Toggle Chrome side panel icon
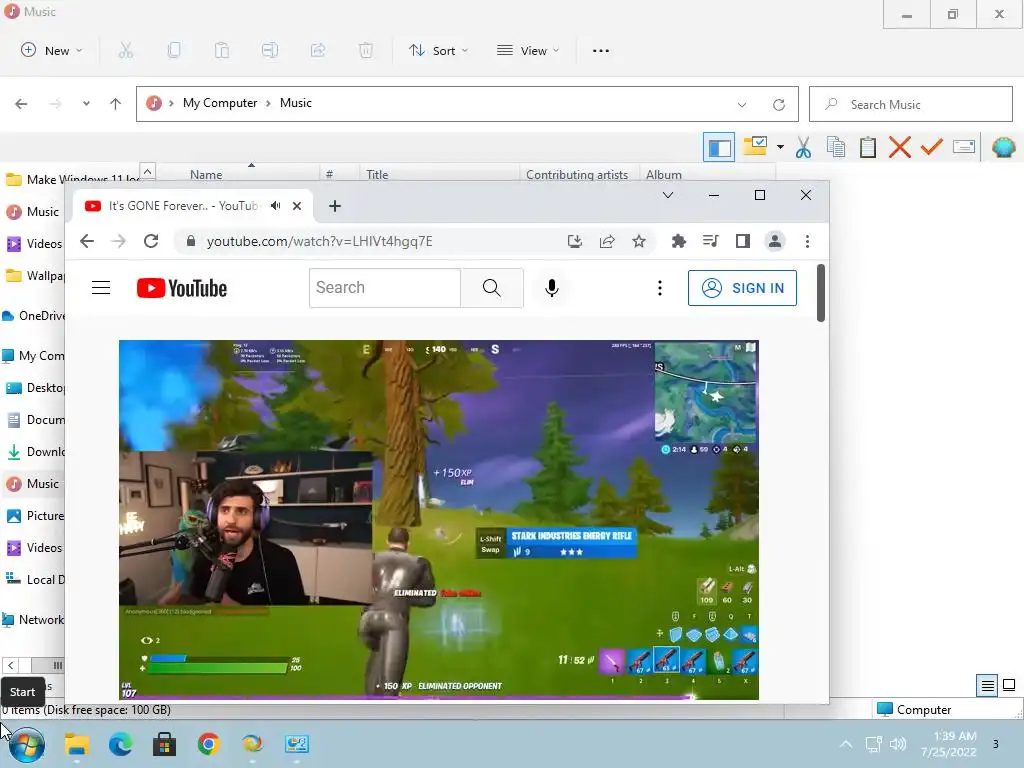The width and height of the screenshot is (1024, 768). [x=743, y=241]
